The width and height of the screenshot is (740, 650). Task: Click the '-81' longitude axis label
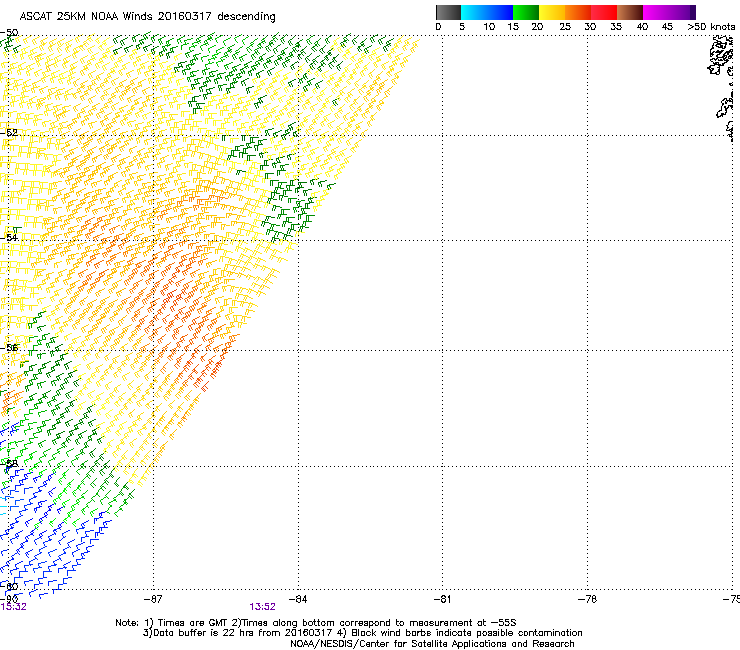point(442,599)
